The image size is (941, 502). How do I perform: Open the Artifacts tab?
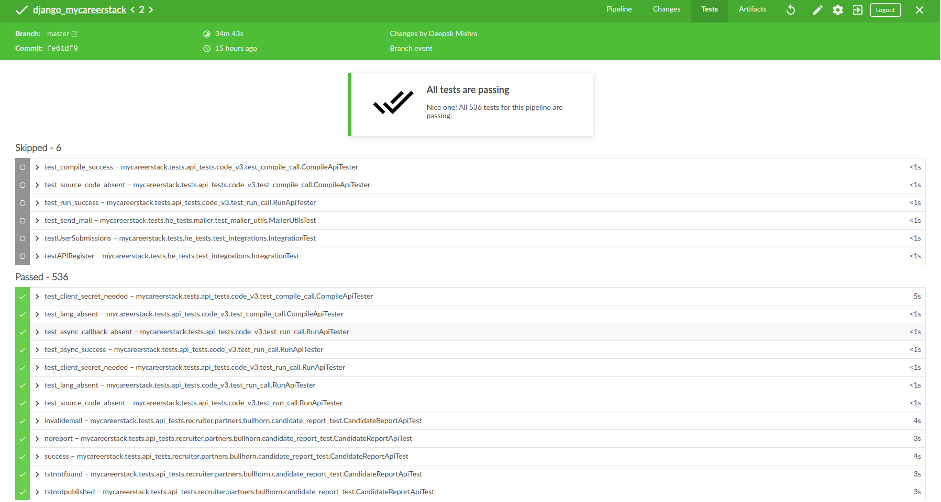pyautogui.click(x=752, y=10)
